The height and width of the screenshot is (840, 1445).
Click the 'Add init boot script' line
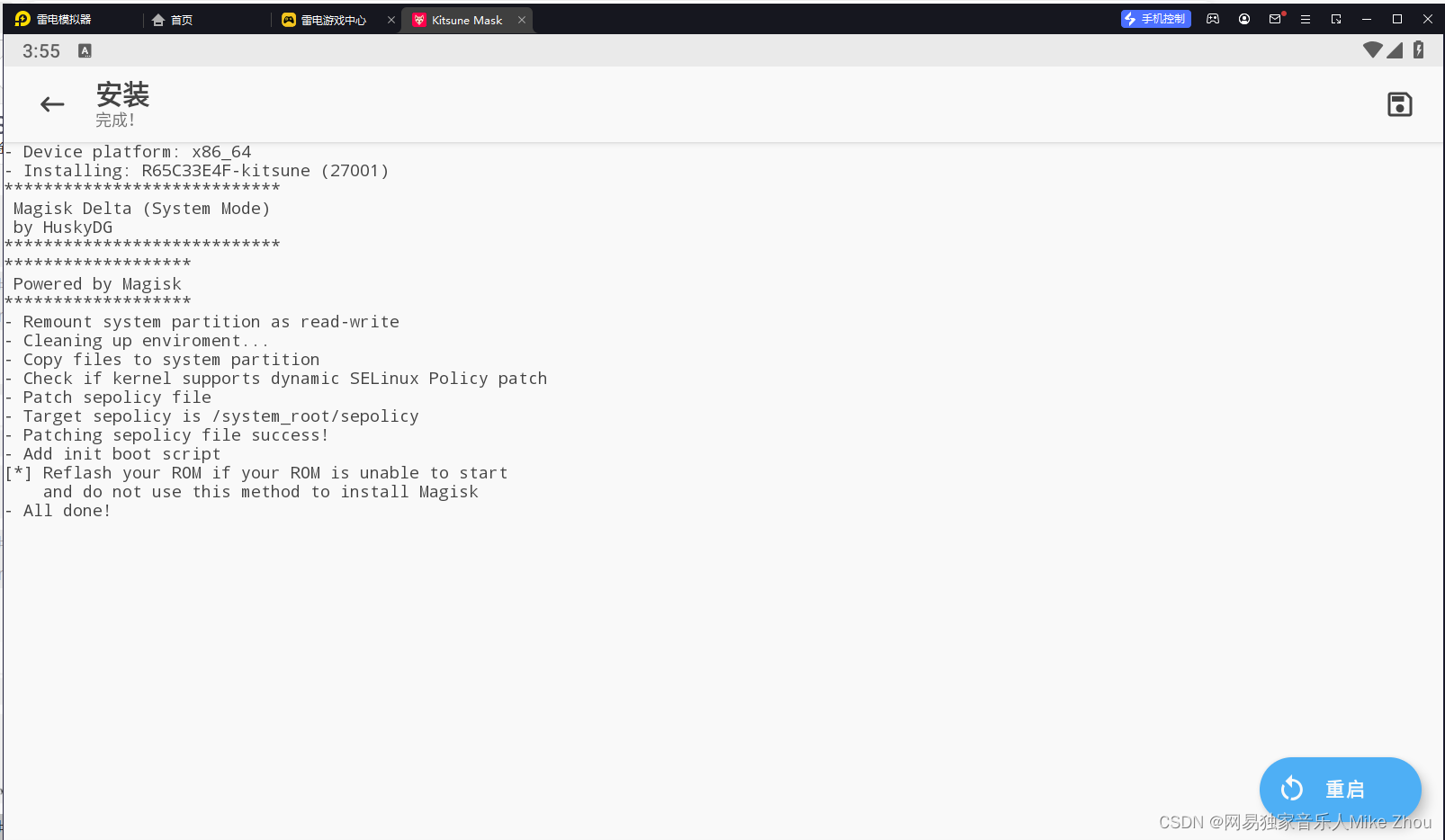[112, 454]
